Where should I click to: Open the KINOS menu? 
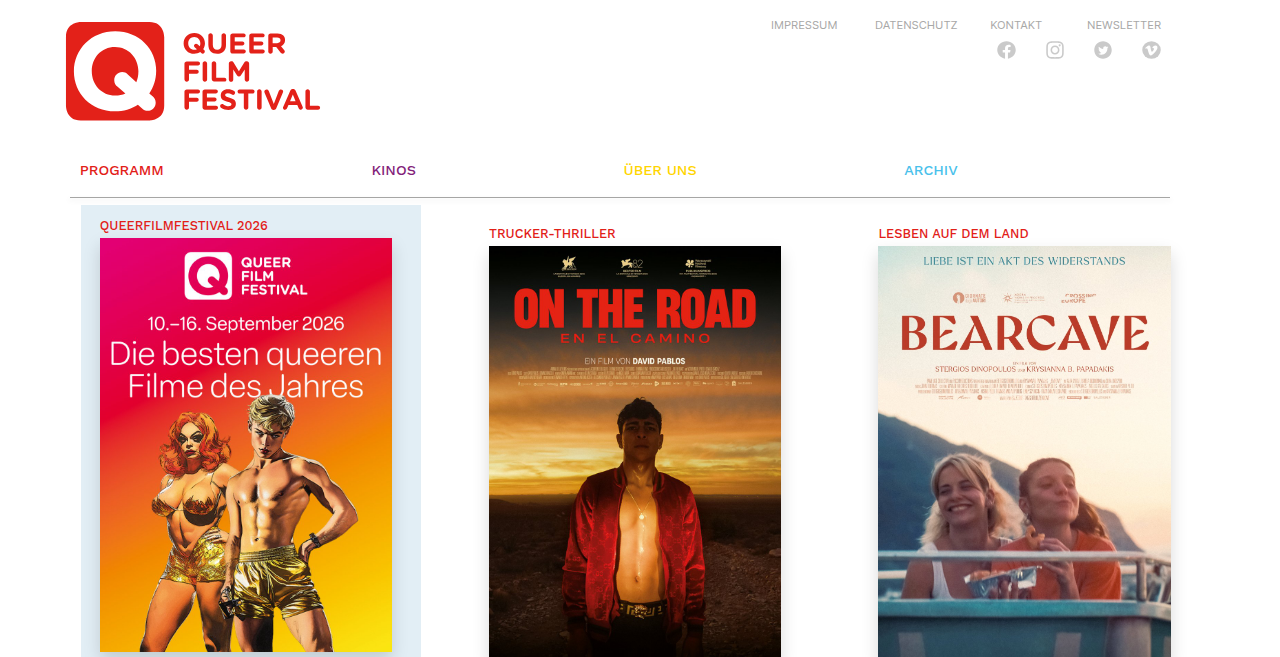click(394, 171)
